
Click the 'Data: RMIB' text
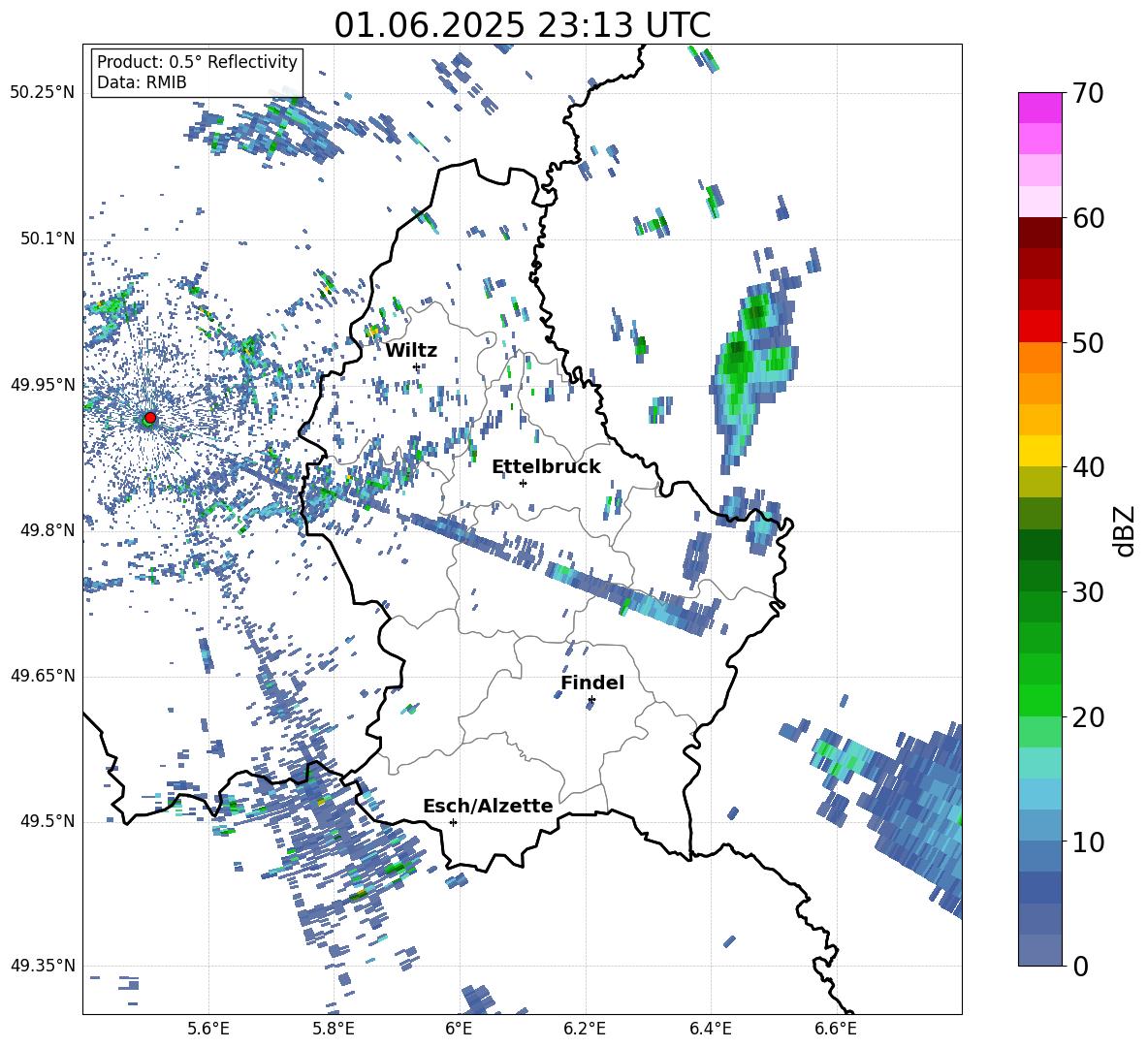tap(142, 82)
